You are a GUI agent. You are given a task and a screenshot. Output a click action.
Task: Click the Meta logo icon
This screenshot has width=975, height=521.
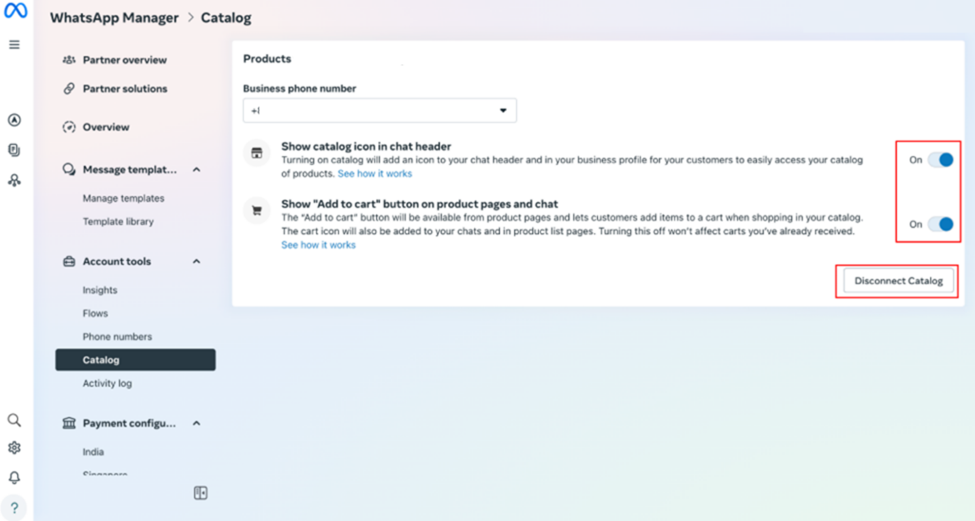pos(15,11)
